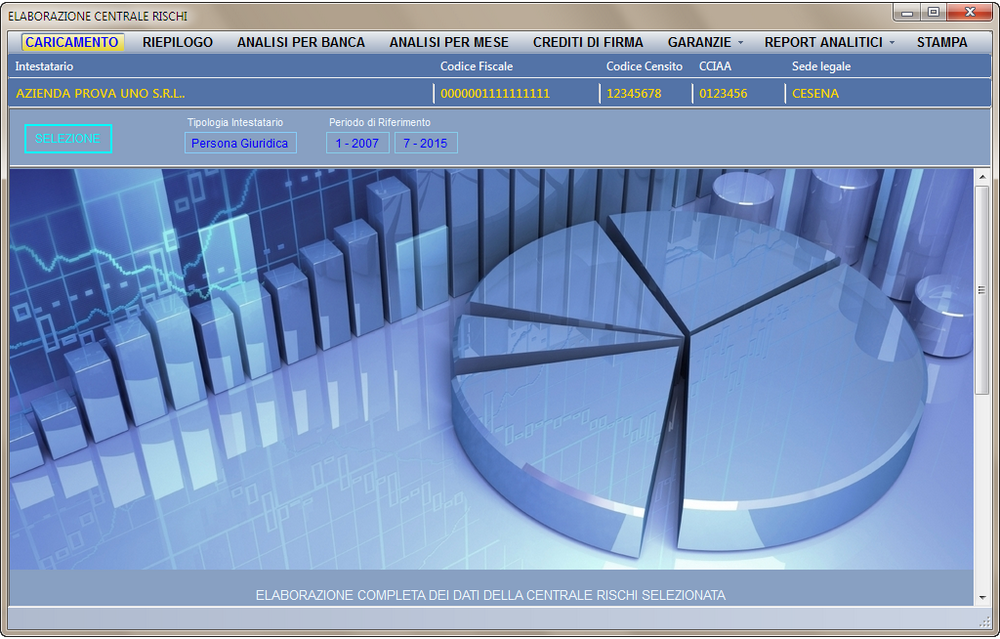Select the ANALISI PER MESE tab
Viewport: 1000px width, 639px height.
click(449, 42)
